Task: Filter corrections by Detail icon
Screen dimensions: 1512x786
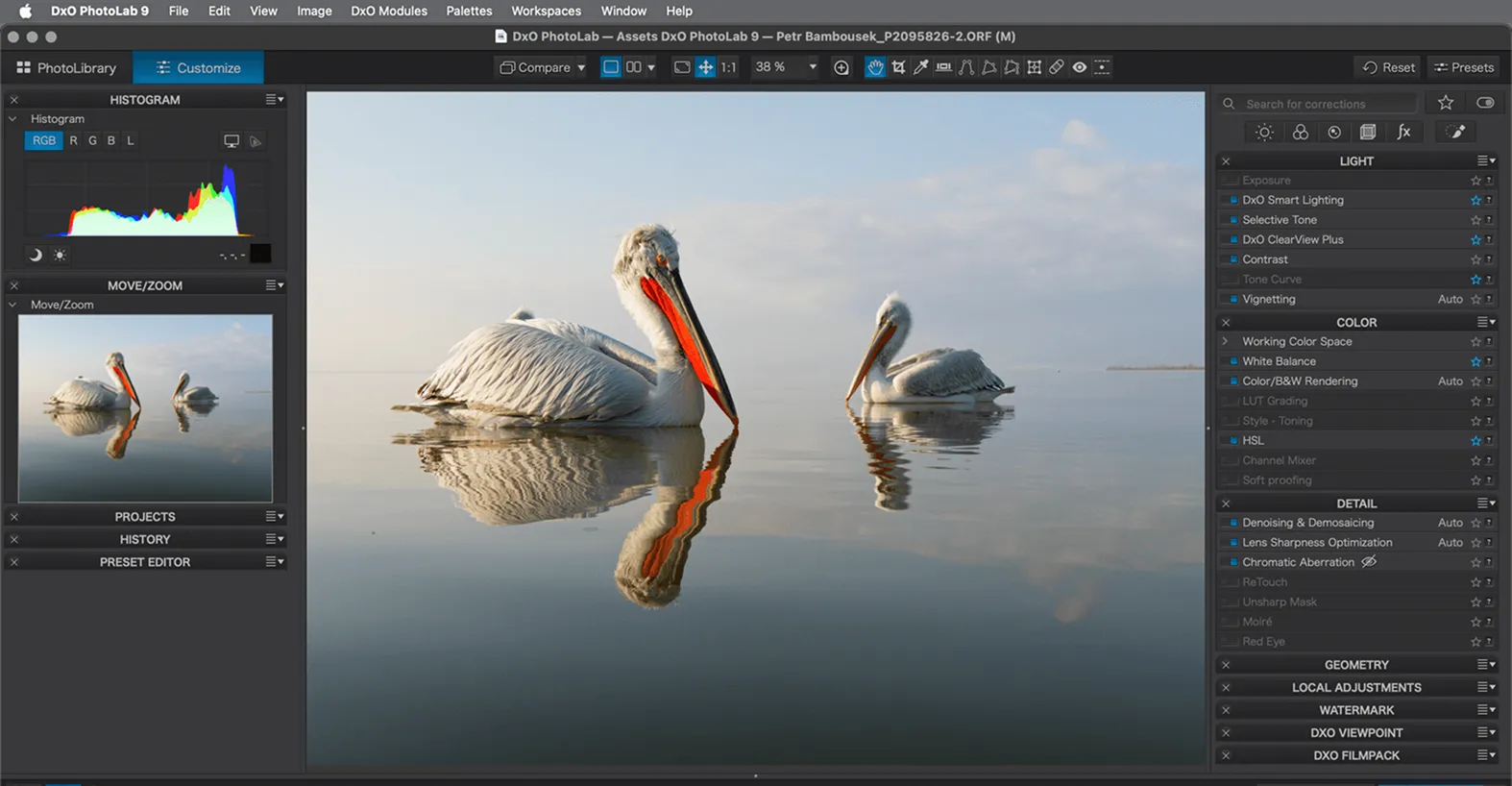Action: [1334, 133]
